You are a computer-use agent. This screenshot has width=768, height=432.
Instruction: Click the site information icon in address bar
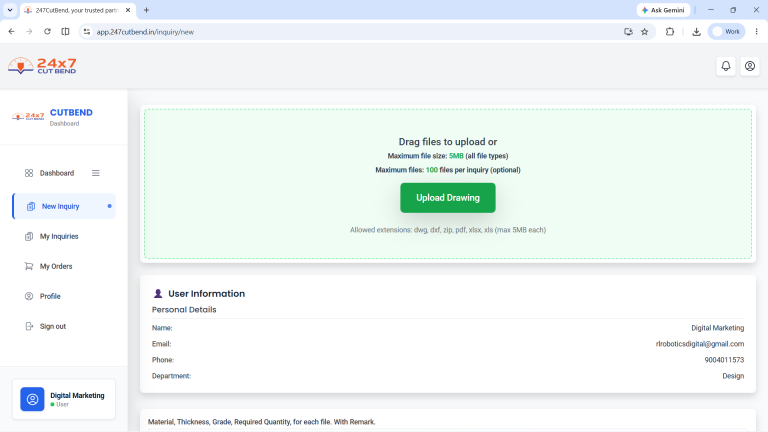(87, 32)
